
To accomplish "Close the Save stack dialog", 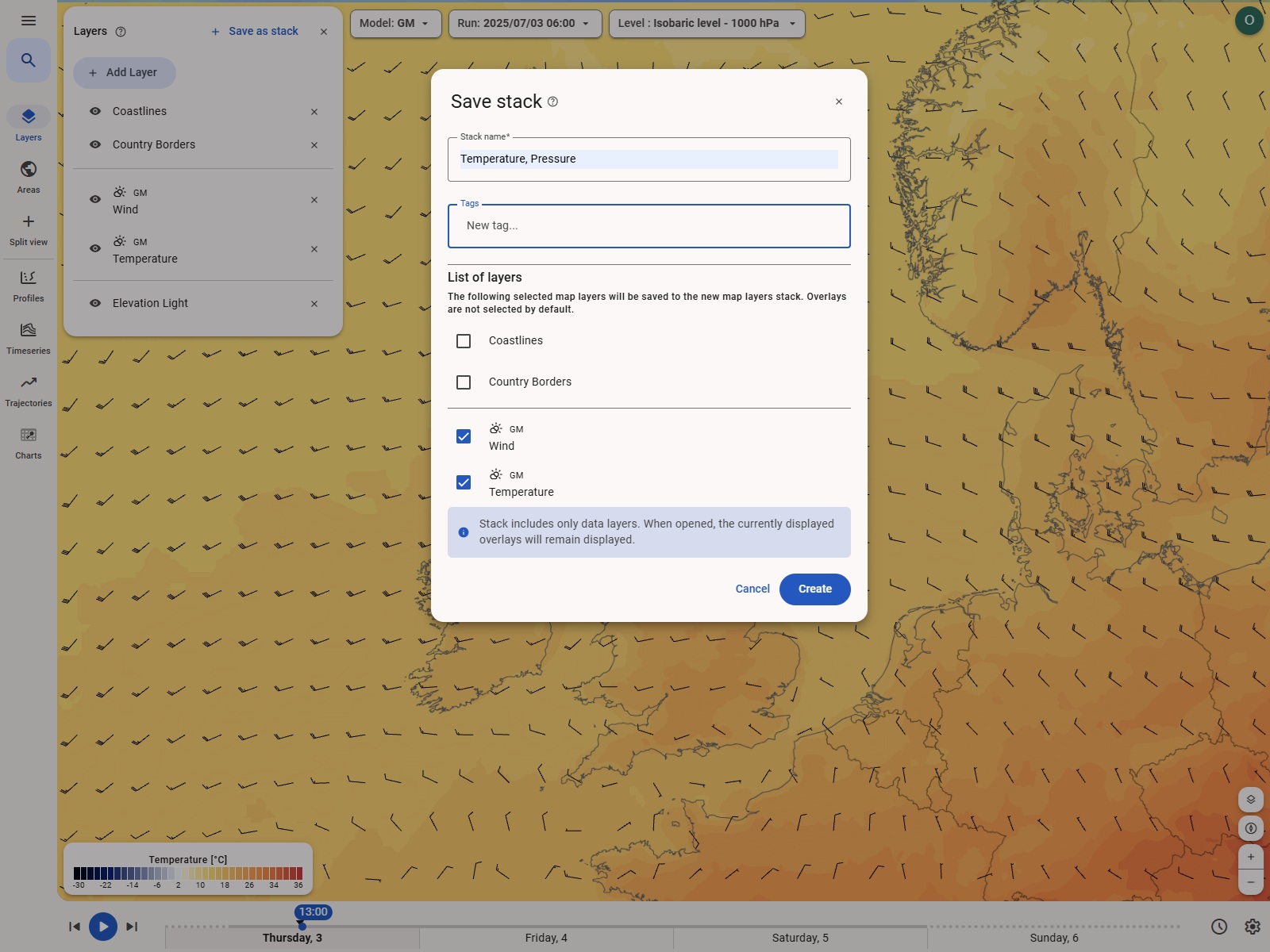I will click(839, 102).
